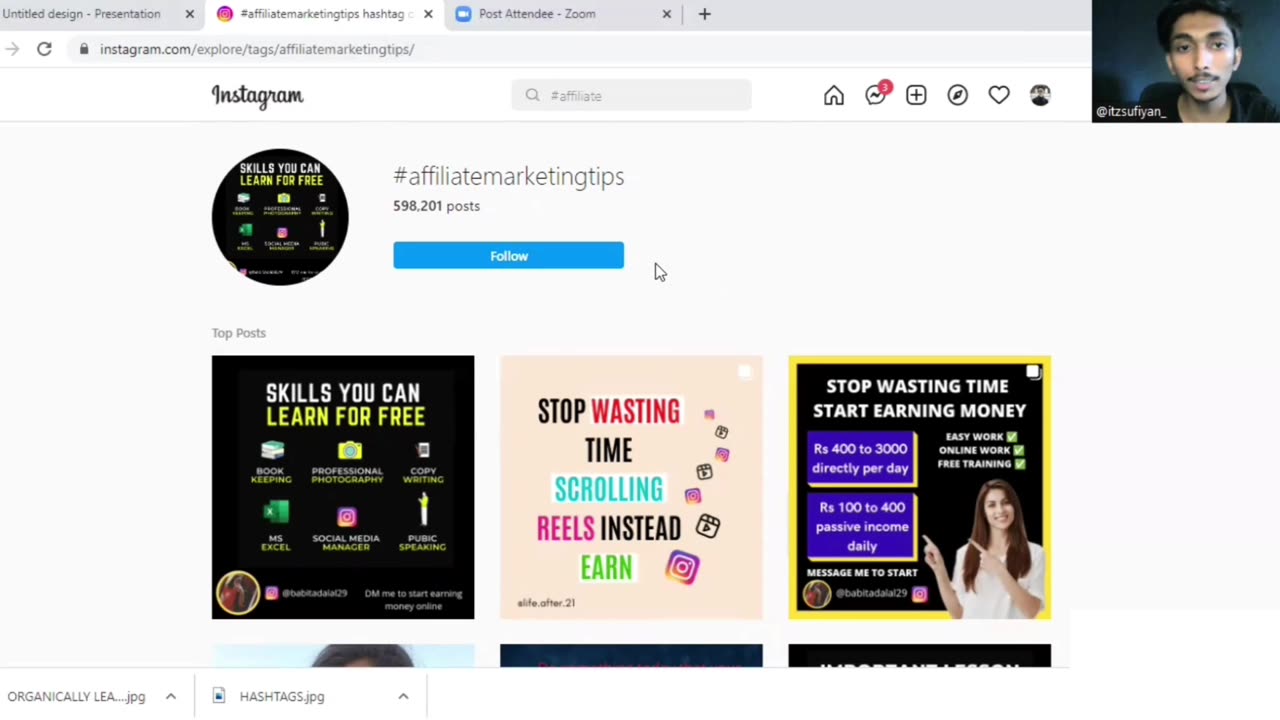The width and height of the screenshot is (1280, 720).
Task: Click the Instagram logo
Action: point(257,95)
